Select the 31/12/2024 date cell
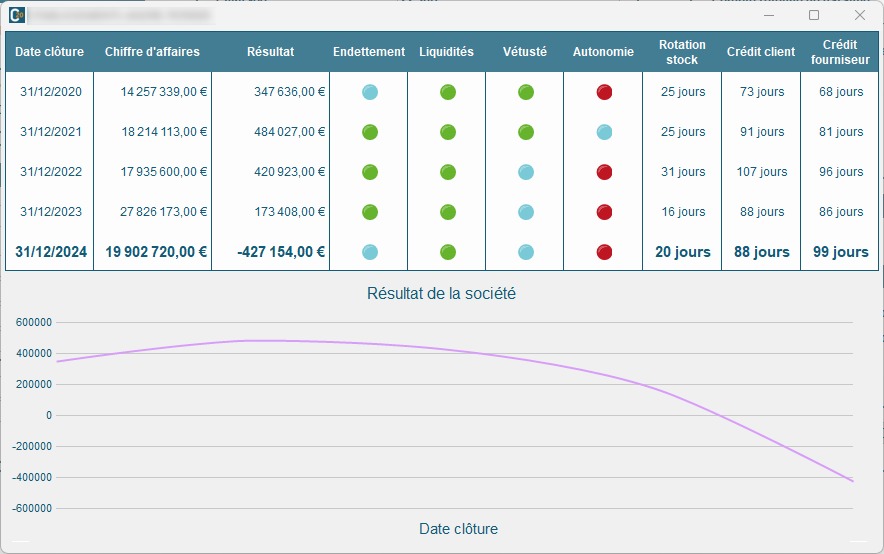The height and width of the screenshot is (554, 884). click(50, 252)
